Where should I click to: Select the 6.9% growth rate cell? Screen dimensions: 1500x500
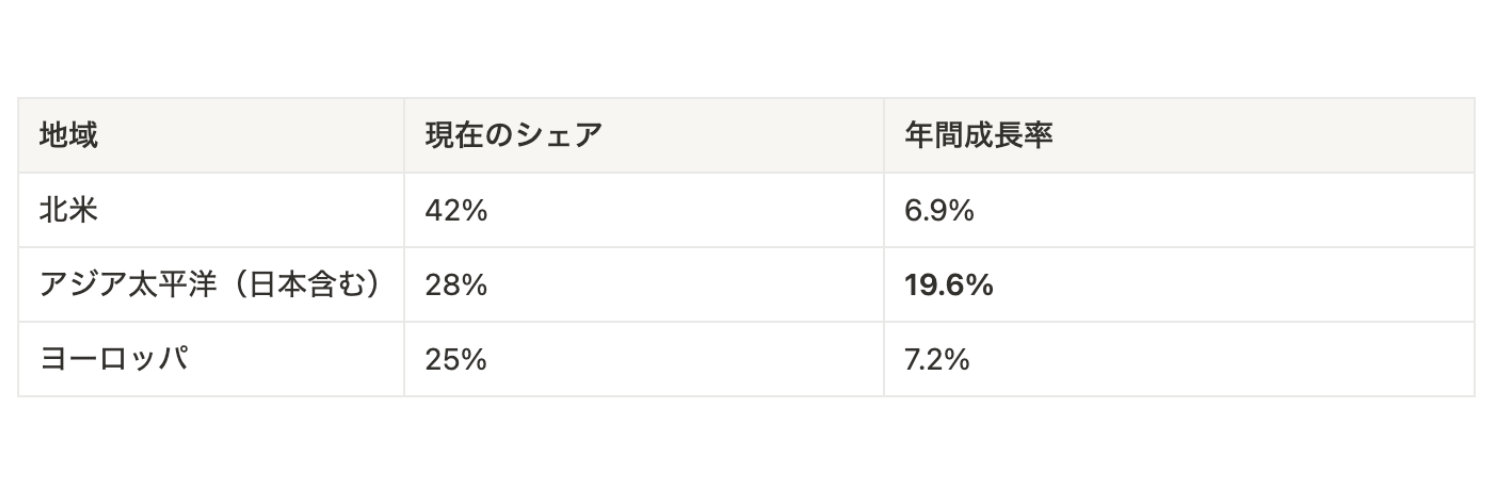click(939, 211)
